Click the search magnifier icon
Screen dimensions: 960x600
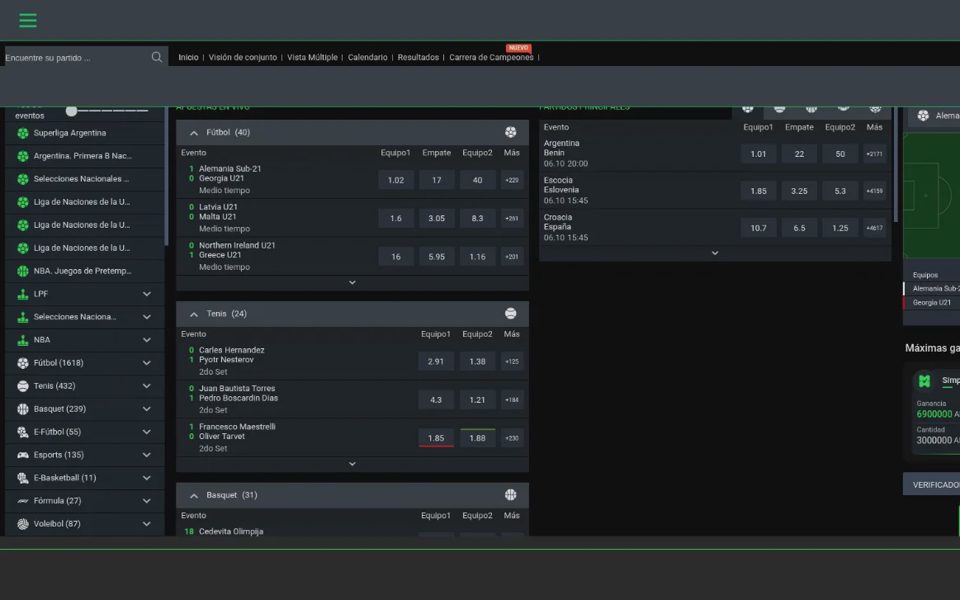(157, 57)
